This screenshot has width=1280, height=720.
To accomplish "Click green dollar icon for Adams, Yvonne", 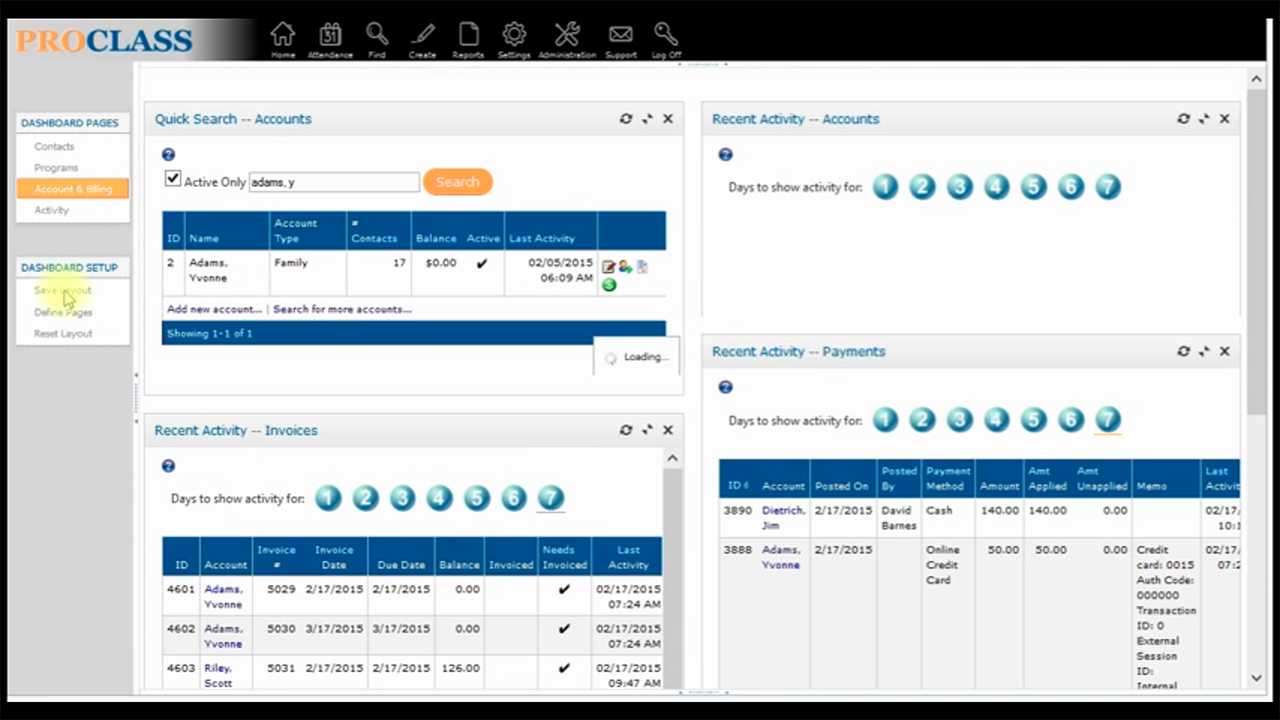I will [609, 285].
